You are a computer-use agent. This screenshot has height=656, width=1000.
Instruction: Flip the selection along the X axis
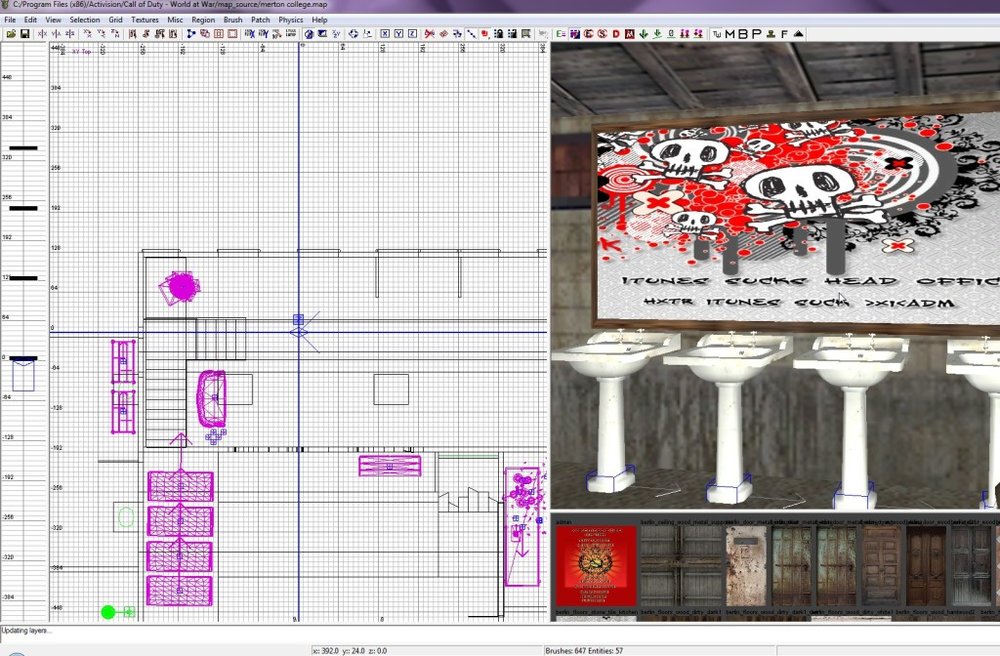click(x=42, y=34)
